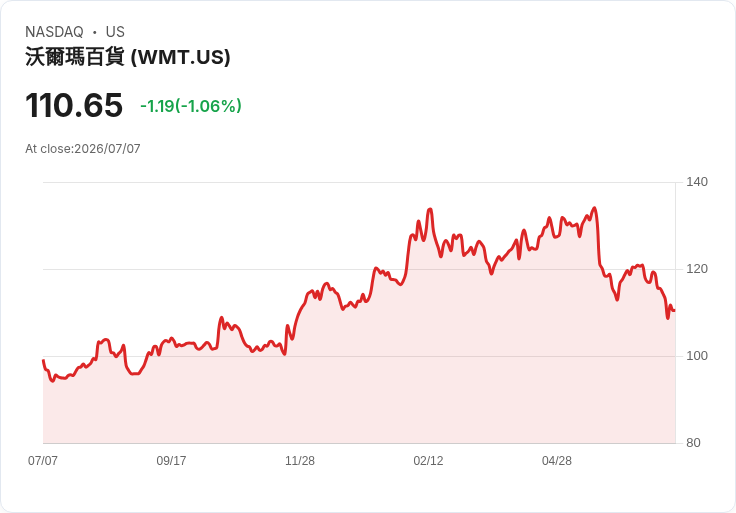Click the chart's peak near 02/12

pos(429,209)
